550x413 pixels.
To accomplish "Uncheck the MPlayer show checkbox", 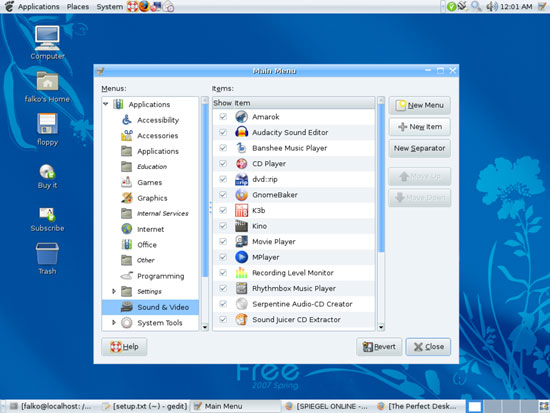I will coord(223,257).
